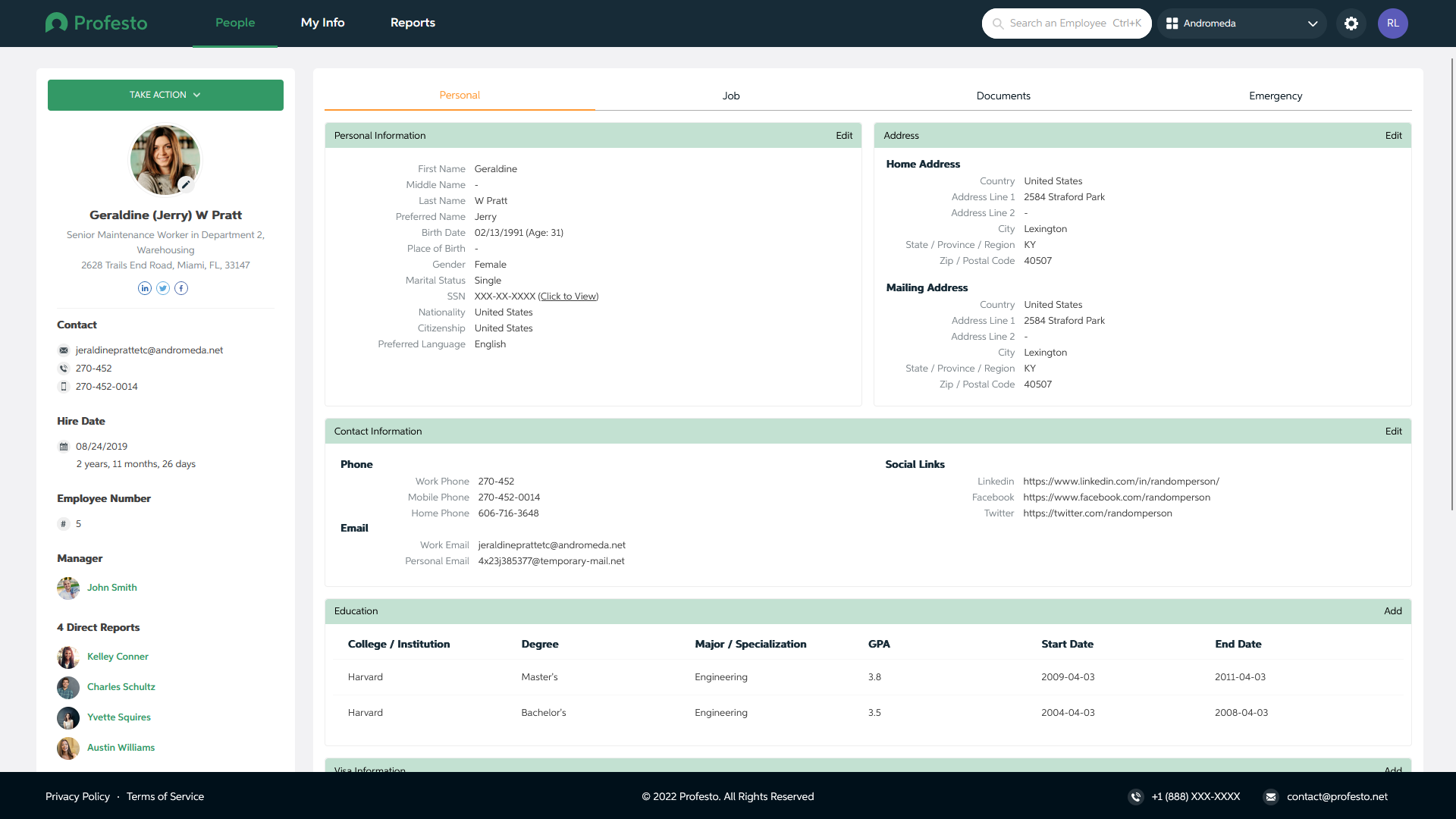This screenshot has height=819, width=1456.
Task: Edit the Personal Information section
Action: pos(844,136)
